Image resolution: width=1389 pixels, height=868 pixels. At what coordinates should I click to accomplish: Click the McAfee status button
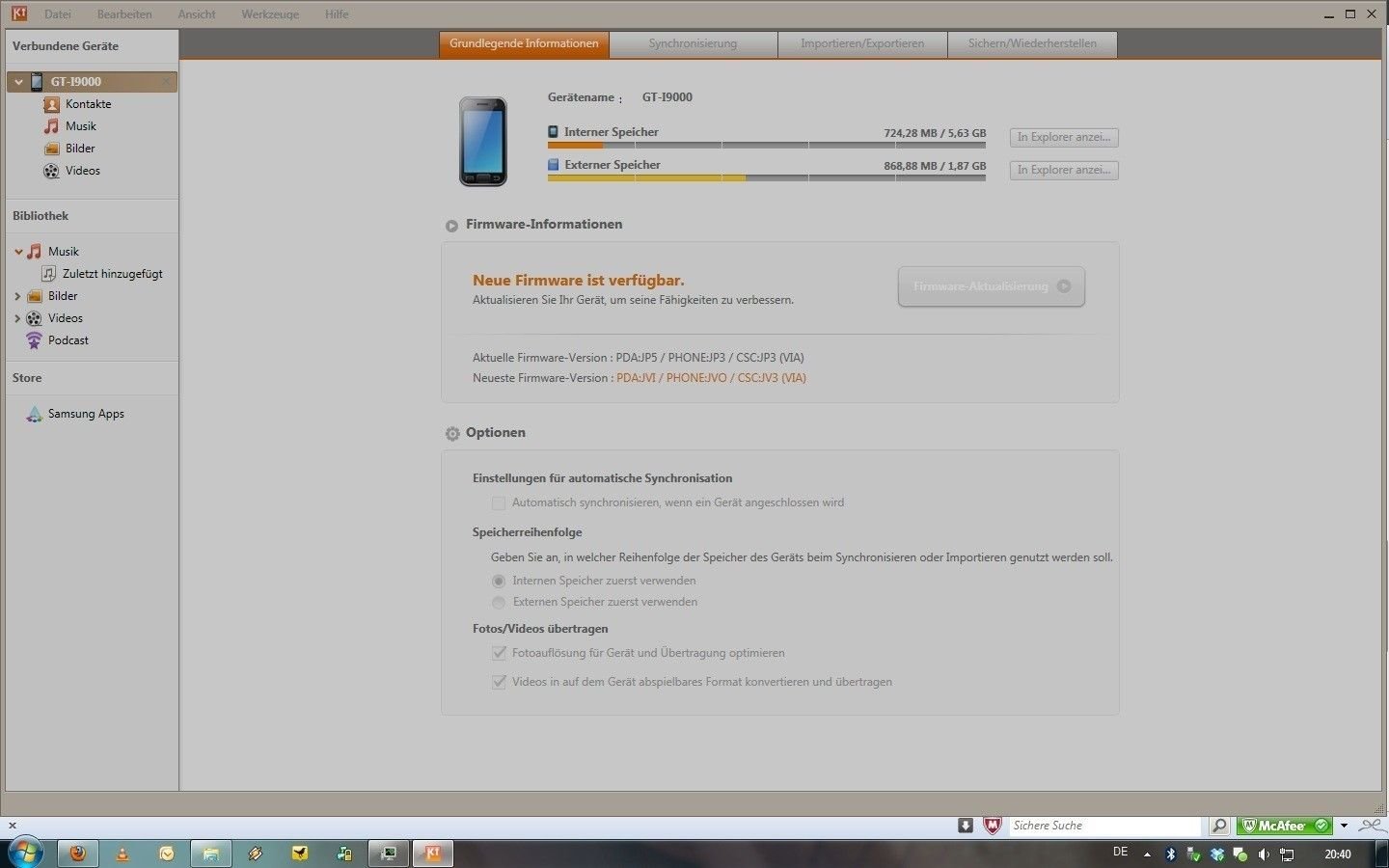[x=1284, y=826]
